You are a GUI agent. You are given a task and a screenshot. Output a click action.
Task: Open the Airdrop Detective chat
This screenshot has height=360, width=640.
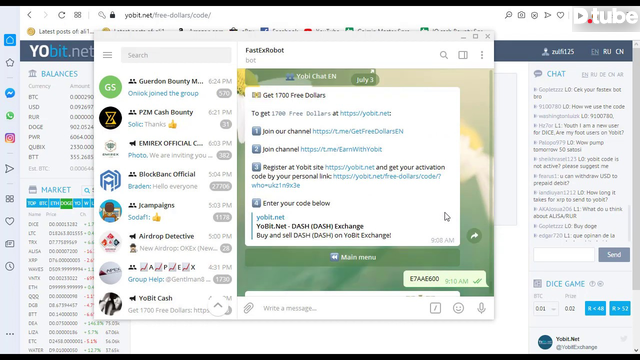pos(165,242)
